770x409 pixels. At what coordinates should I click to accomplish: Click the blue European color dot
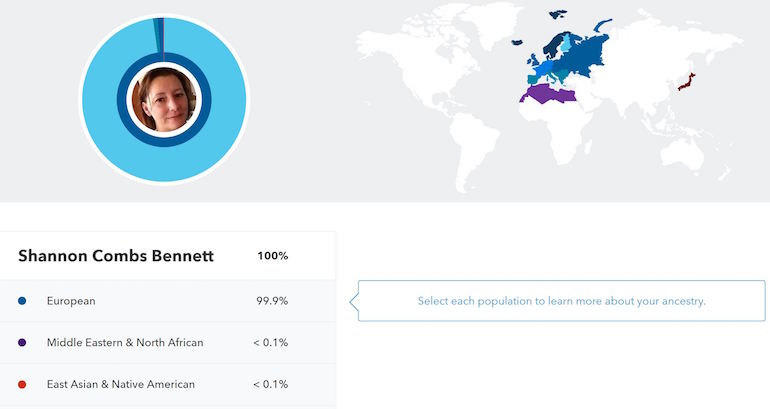[x=22, y=301]
